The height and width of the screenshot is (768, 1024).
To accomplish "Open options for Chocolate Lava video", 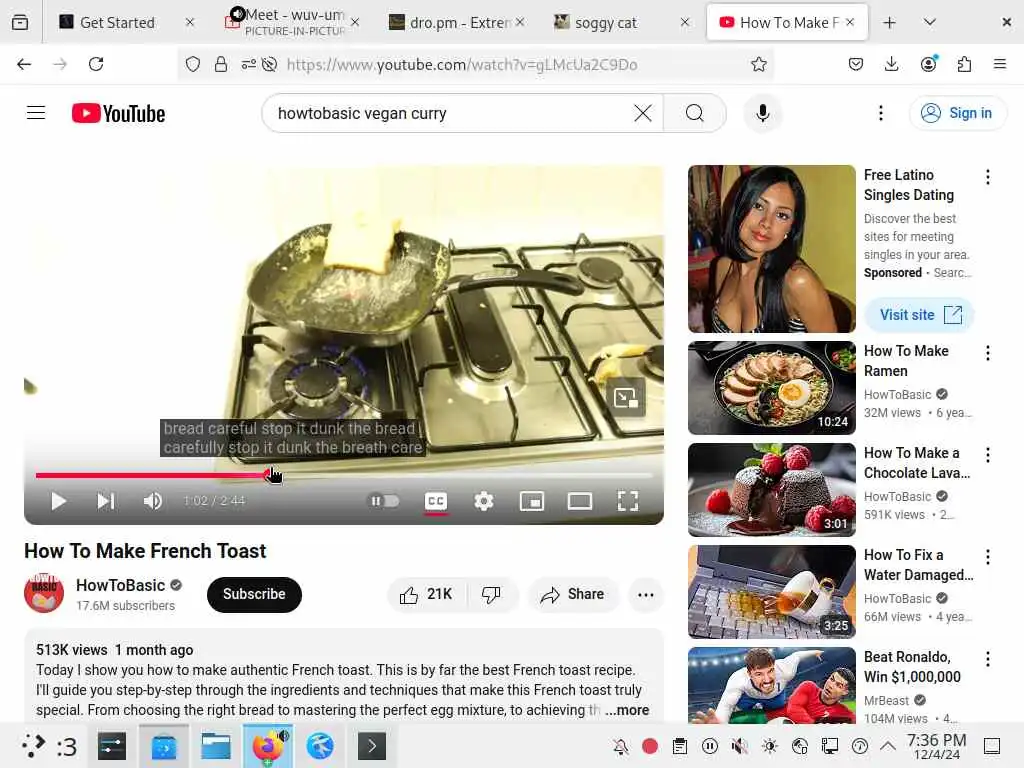I will [987, 455].
